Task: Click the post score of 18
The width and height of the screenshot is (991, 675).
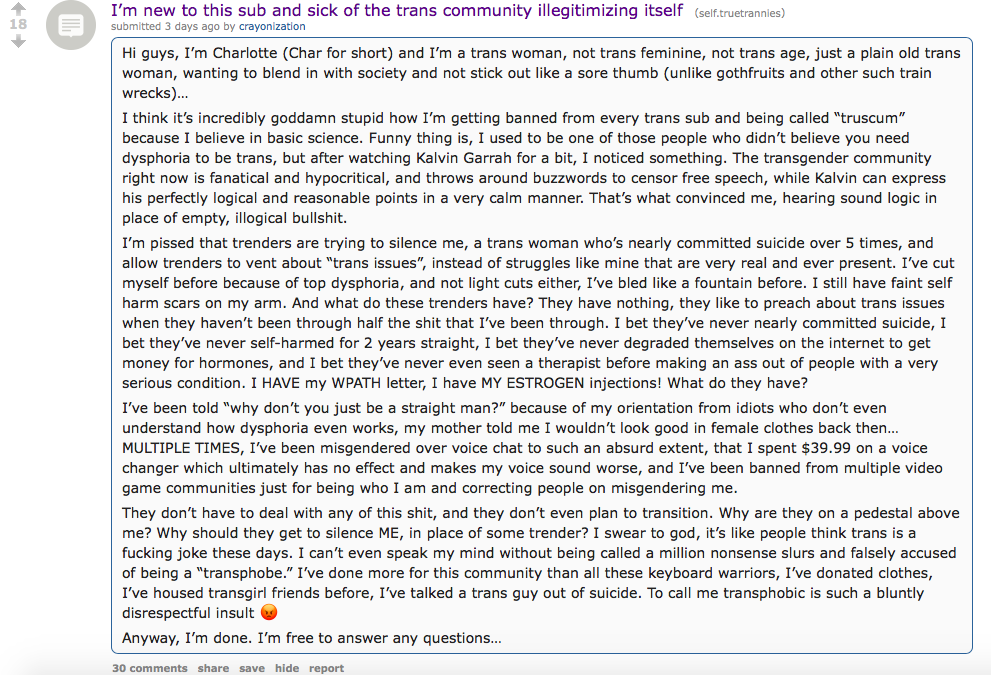Action: pyautogui.click(x=18, y=25)
